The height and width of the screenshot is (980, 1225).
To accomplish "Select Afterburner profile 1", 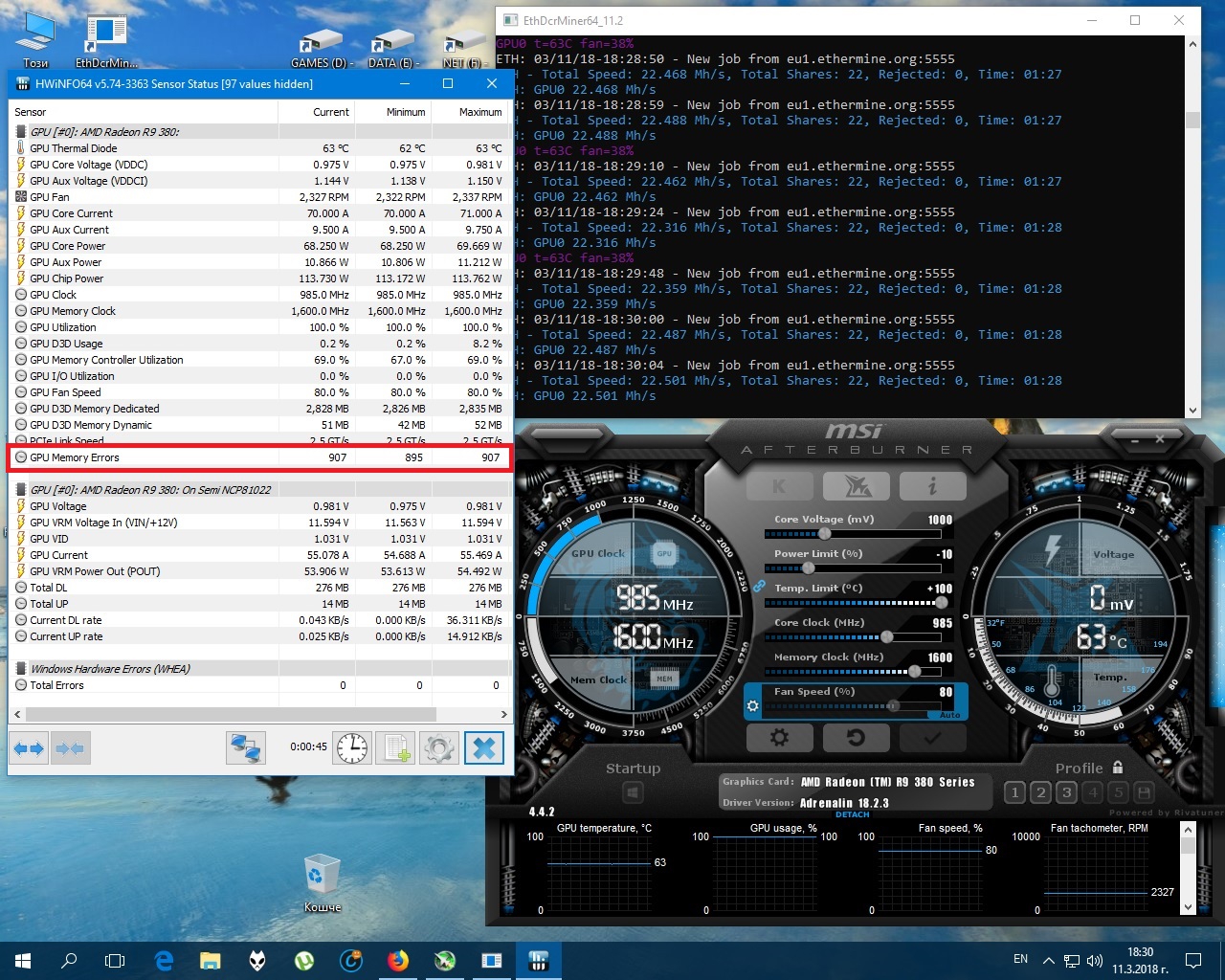I will (x=1014, y=792).
